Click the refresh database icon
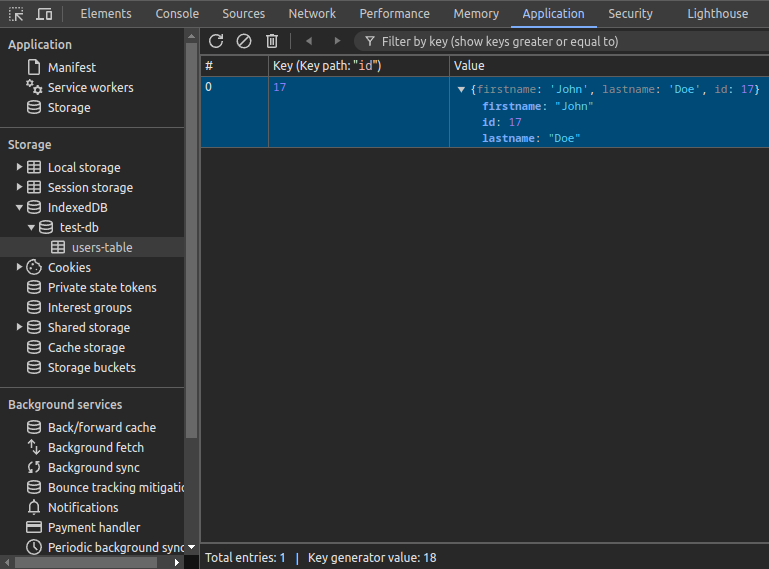This screenshot has height=569, width=769. click(x=216, y=41)
